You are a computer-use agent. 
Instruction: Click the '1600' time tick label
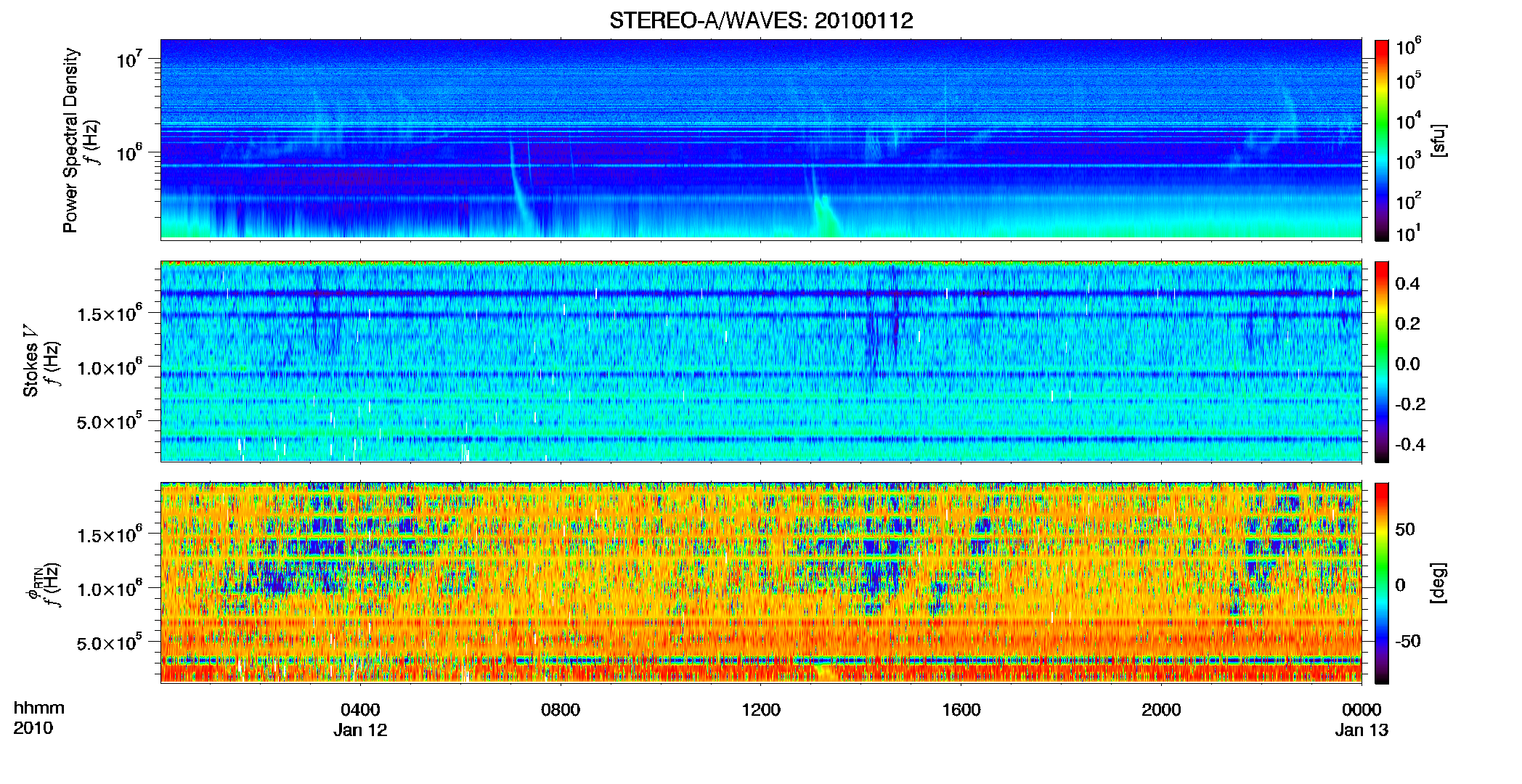[x=961, y=710]
